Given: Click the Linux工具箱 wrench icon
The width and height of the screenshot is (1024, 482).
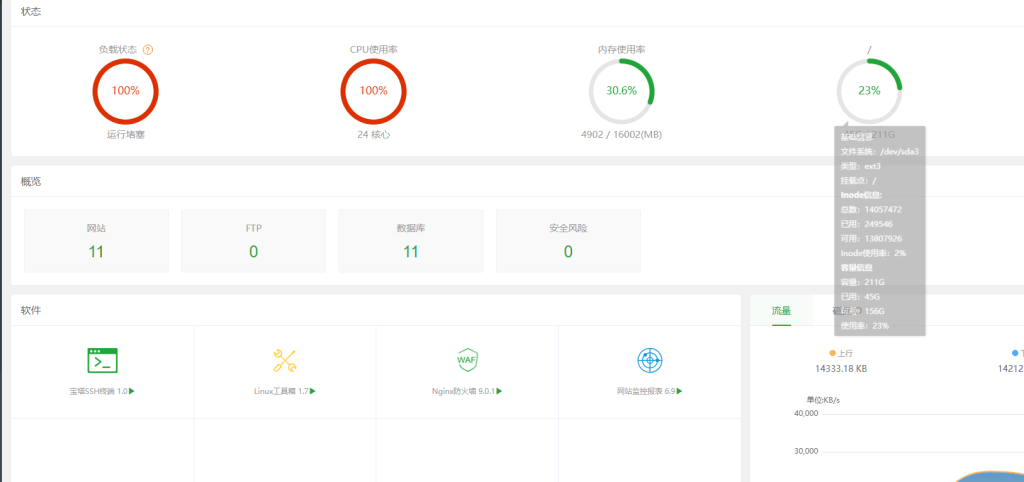Looking at the screenshot, I should tap(284, 360).
